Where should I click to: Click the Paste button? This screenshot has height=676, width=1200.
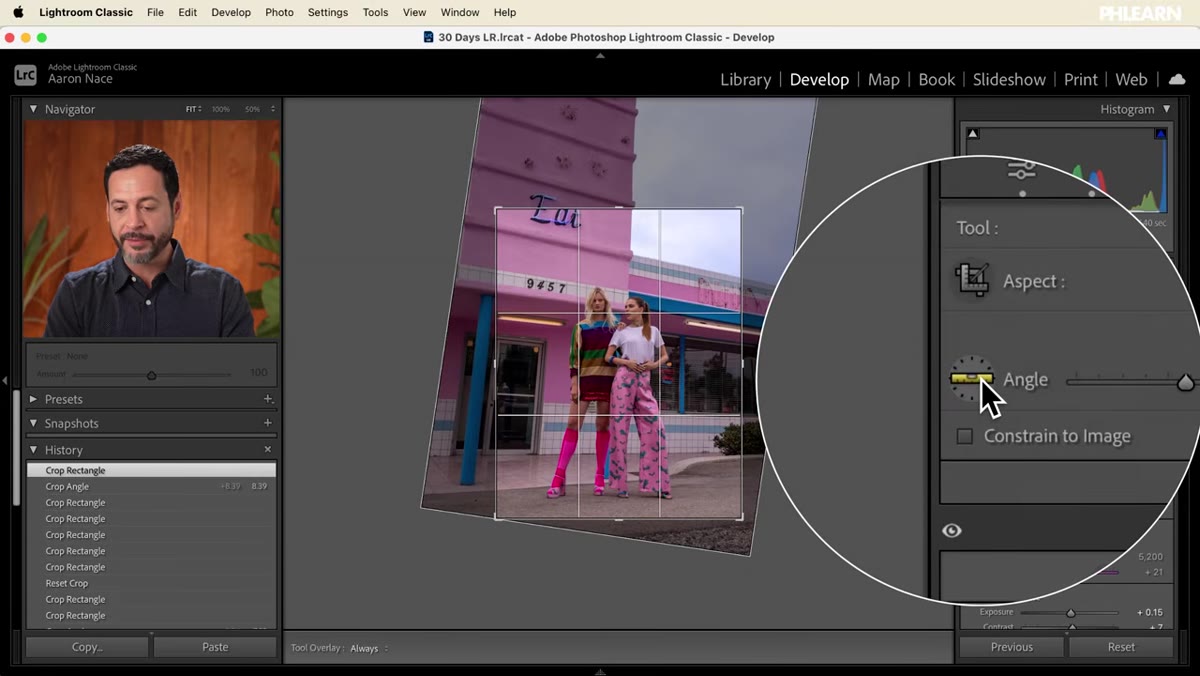[215, 647]
